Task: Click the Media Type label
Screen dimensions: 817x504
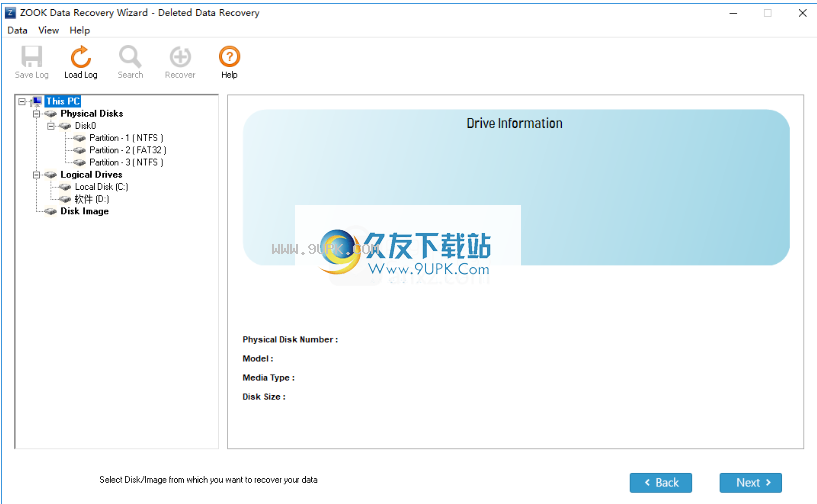Action: (x=269, y=378)
